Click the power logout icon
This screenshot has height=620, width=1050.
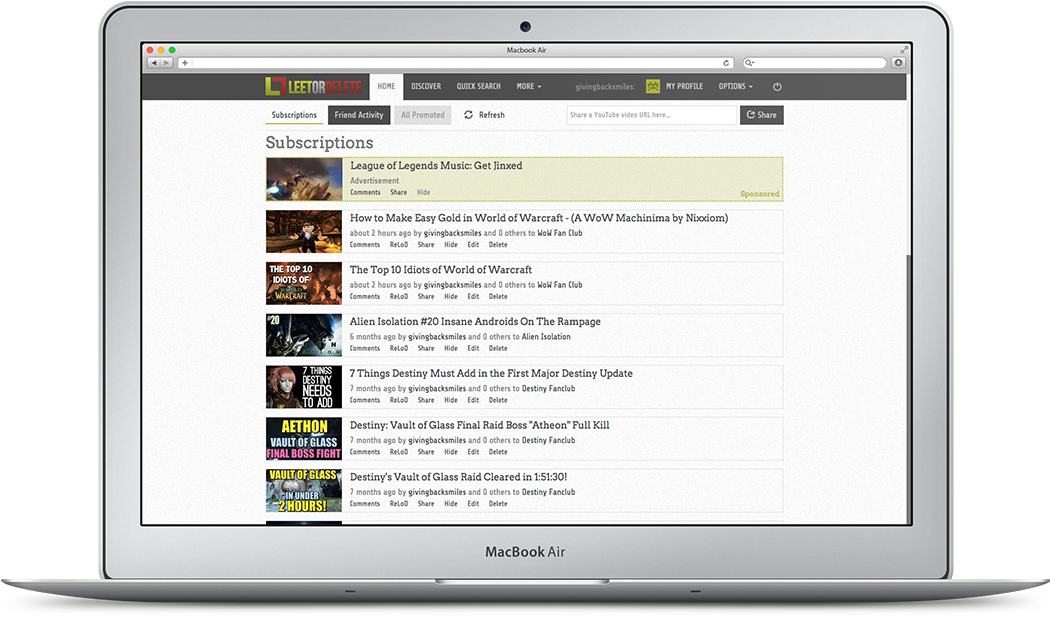tap(777, 86)
